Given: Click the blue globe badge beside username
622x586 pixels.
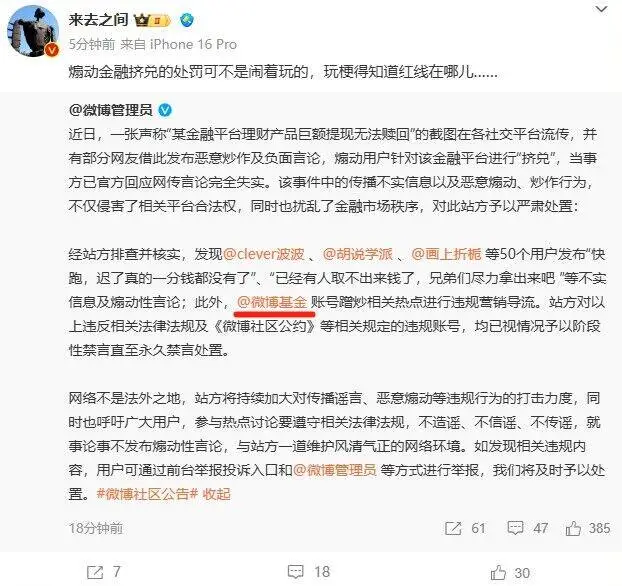Looking at the screenshot, I should click(187, 20).
